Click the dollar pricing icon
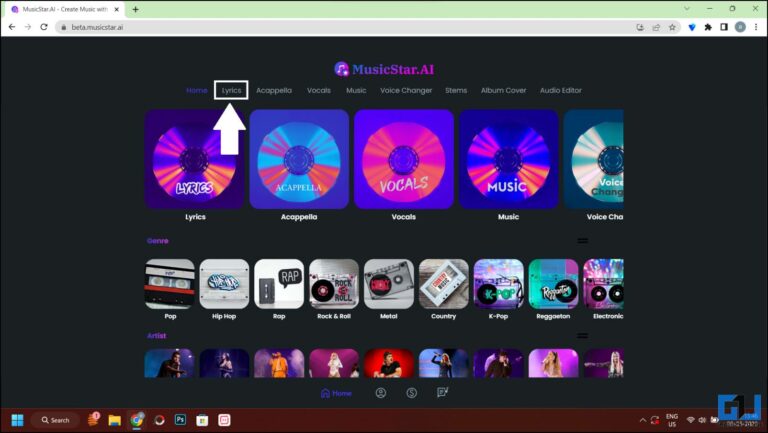Viewport: 768px width, 433px height. point(411,393)
